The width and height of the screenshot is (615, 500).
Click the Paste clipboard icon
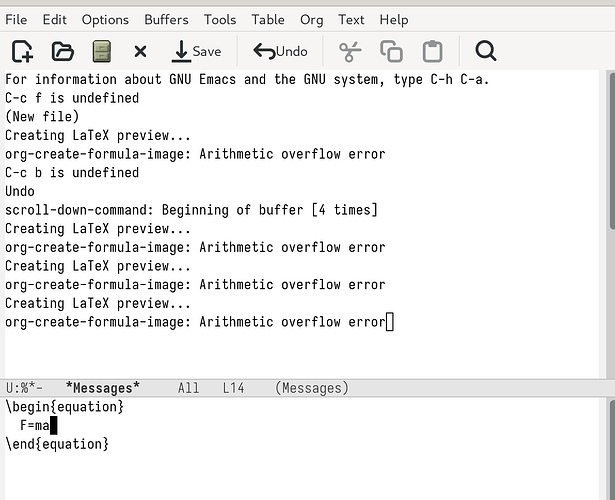click(x=433, y=51)
